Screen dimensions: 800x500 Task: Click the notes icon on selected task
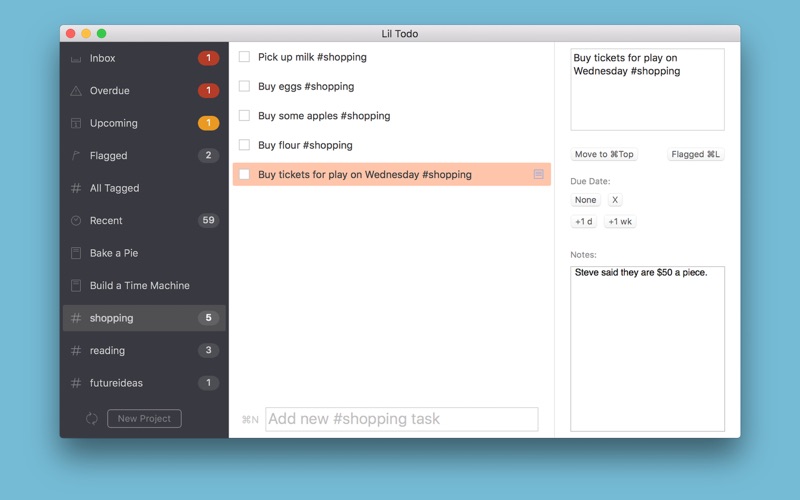(538, 174)
